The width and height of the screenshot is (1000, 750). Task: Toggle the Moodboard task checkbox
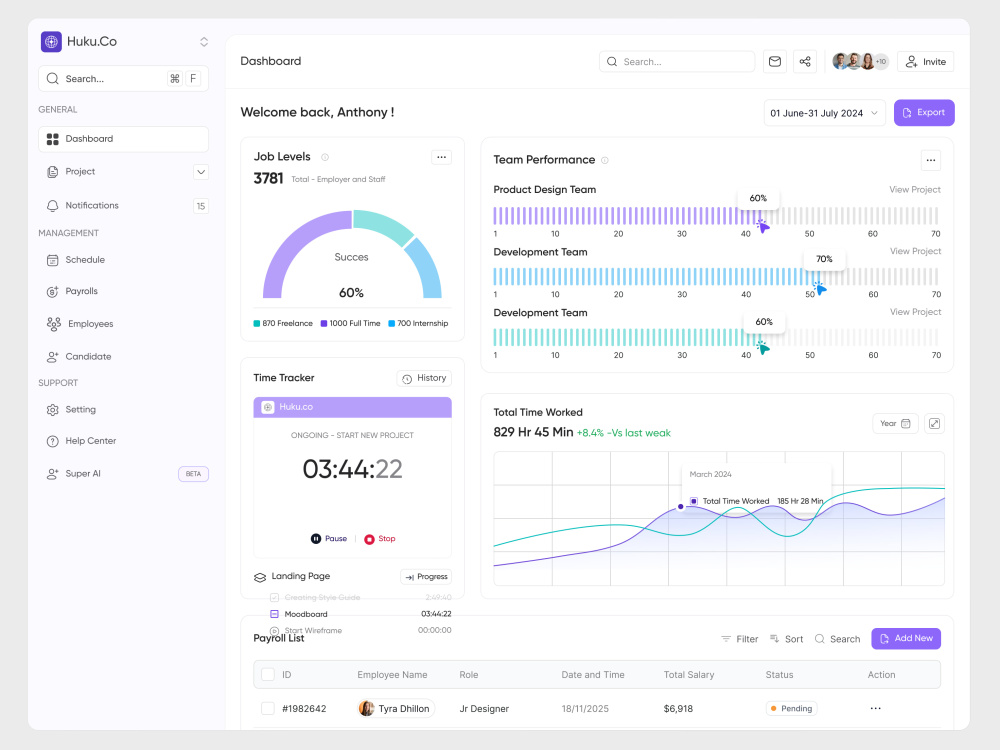coord(274,614)
